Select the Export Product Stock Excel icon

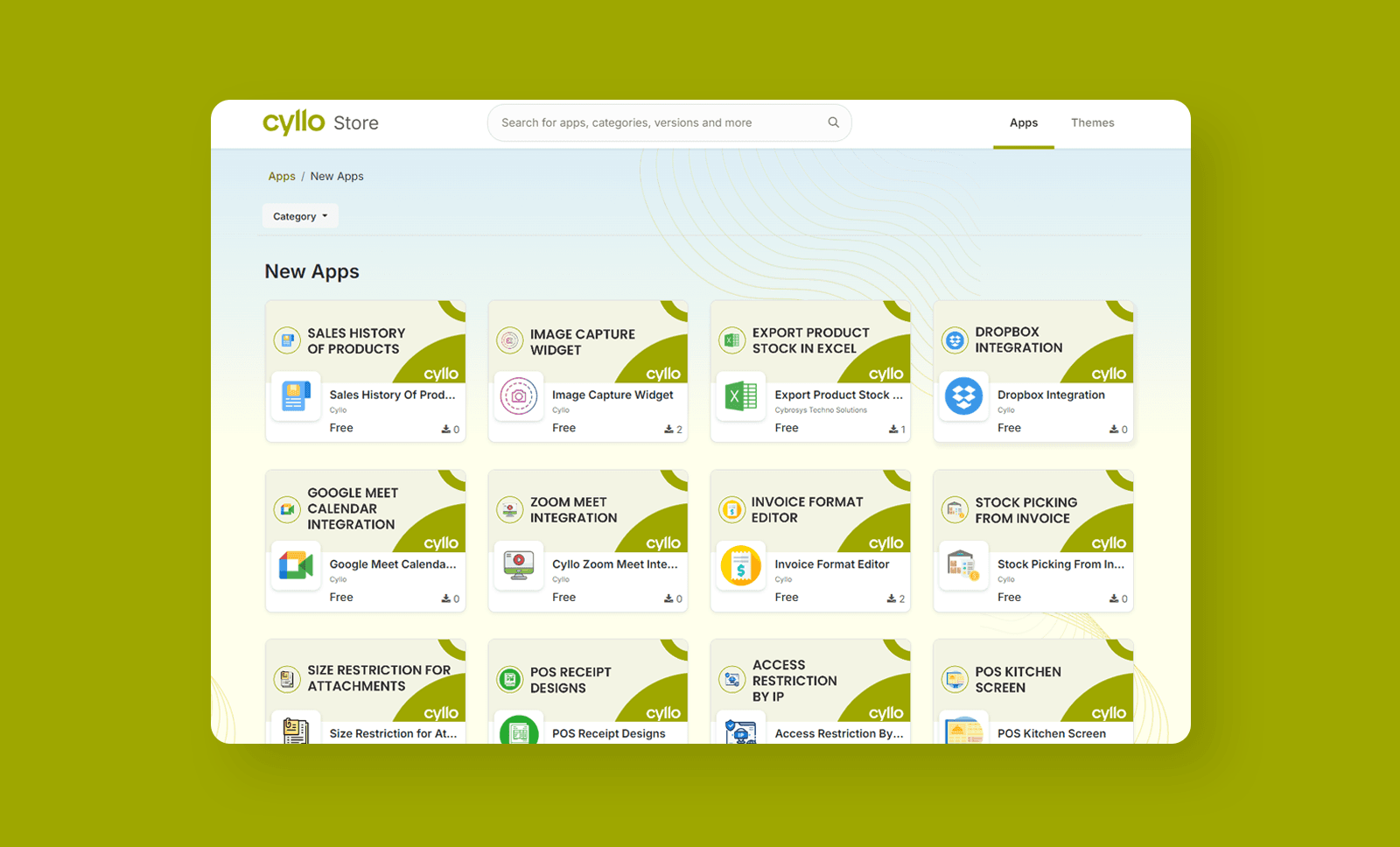(741, 396)
